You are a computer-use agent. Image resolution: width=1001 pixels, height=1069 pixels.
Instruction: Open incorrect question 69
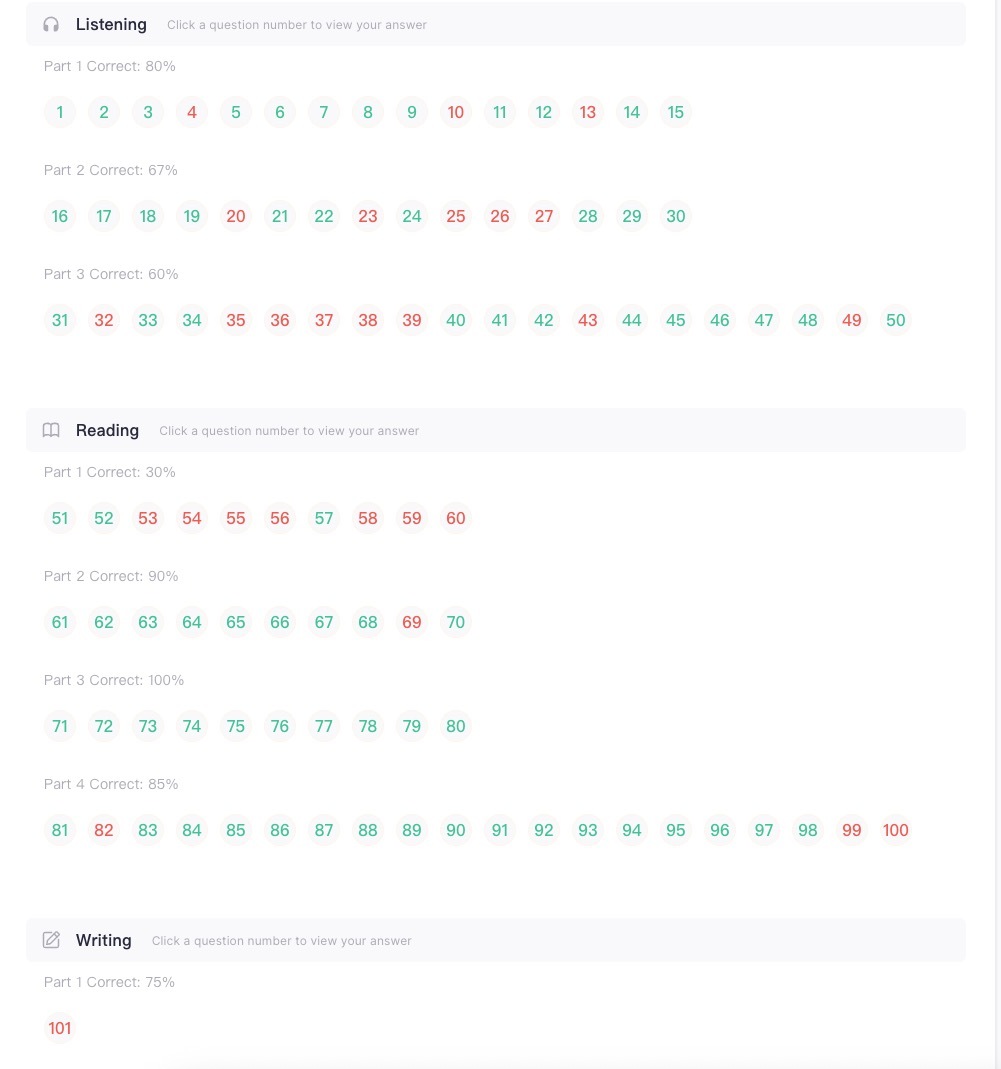click(x=412, y=622)
